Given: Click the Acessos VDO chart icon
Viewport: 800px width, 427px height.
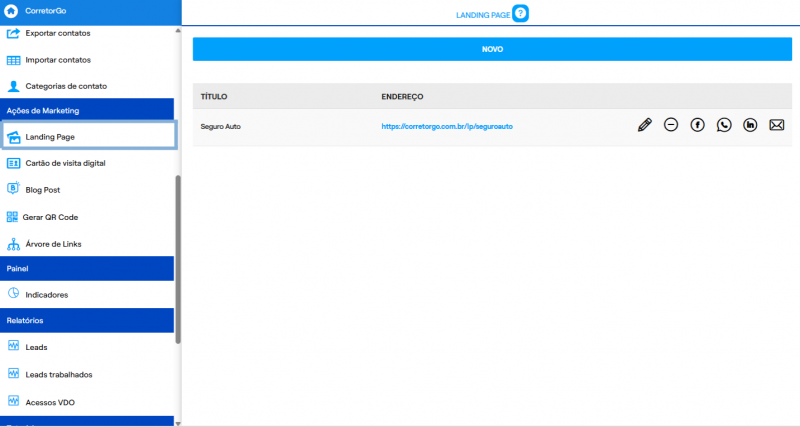Looking at the screenshot, I should 13,401.
